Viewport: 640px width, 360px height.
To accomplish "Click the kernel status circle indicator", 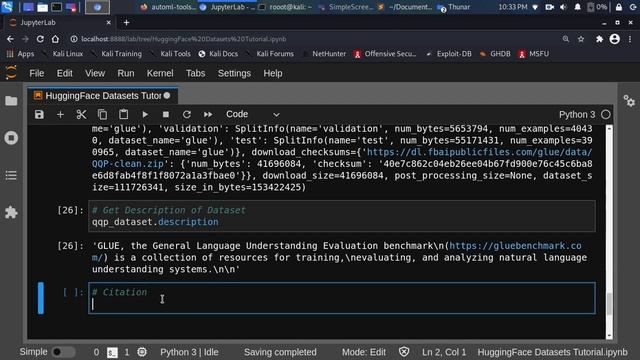I will point(606,114).
